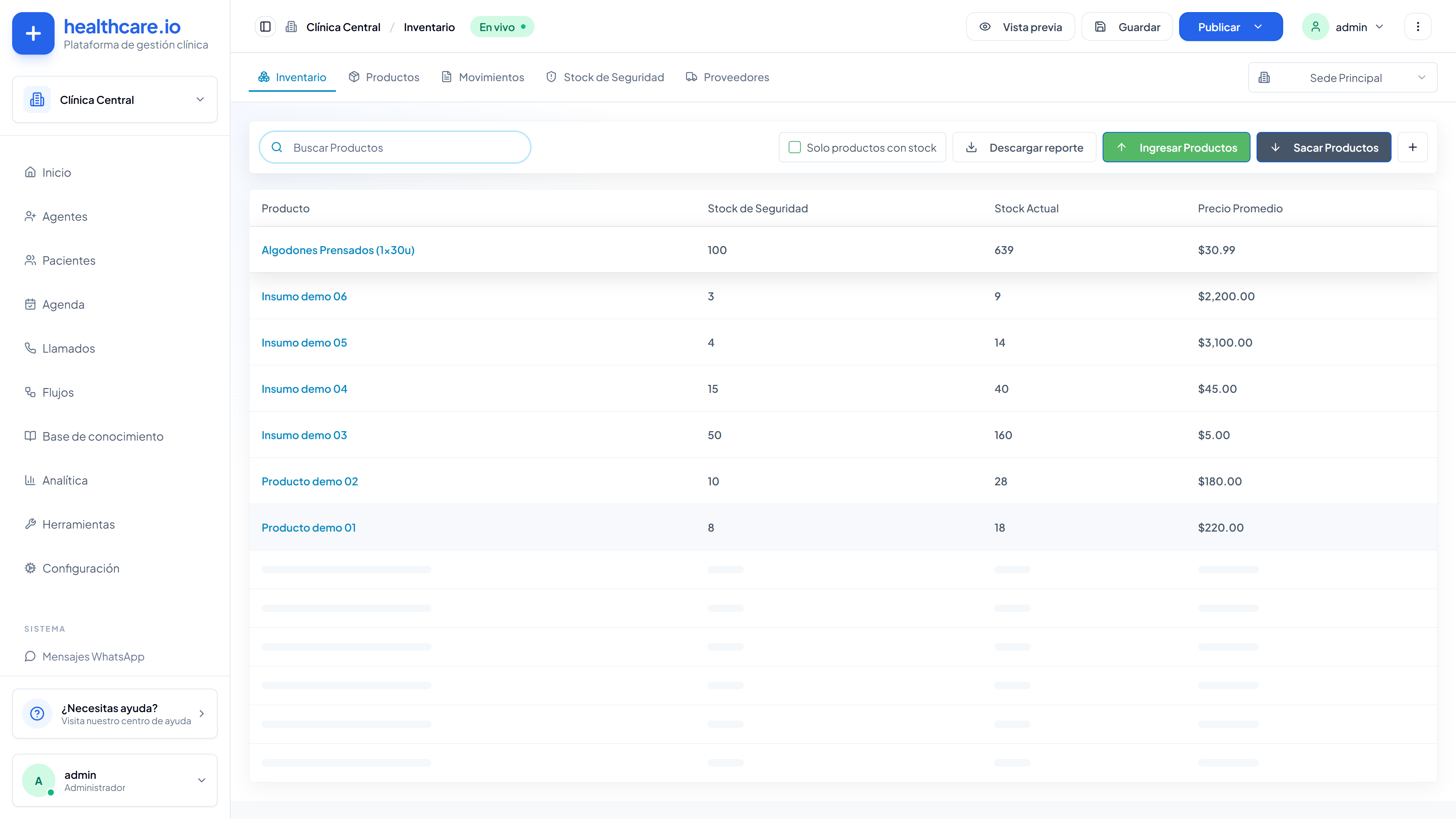Open the admin header dropdown chevron
Screen dimensions: 1456x819
pyautogui.click(x=1379, y=27)
